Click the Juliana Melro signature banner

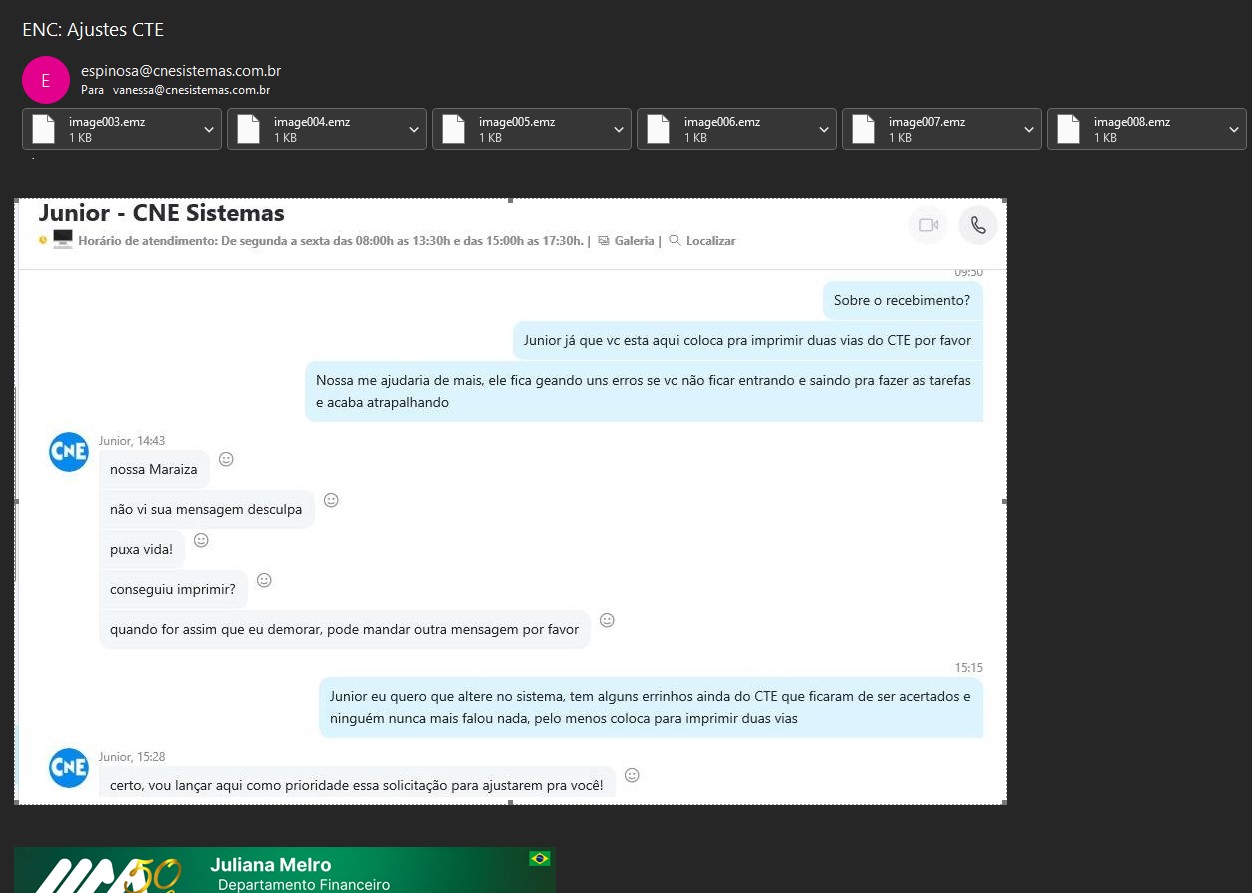[285, 870]
